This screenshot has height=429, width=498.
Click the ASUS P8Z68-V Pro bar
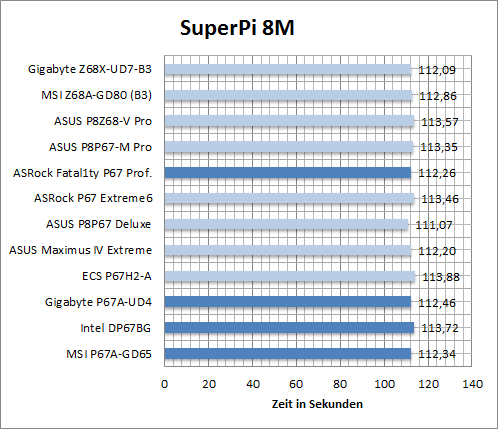289,121
